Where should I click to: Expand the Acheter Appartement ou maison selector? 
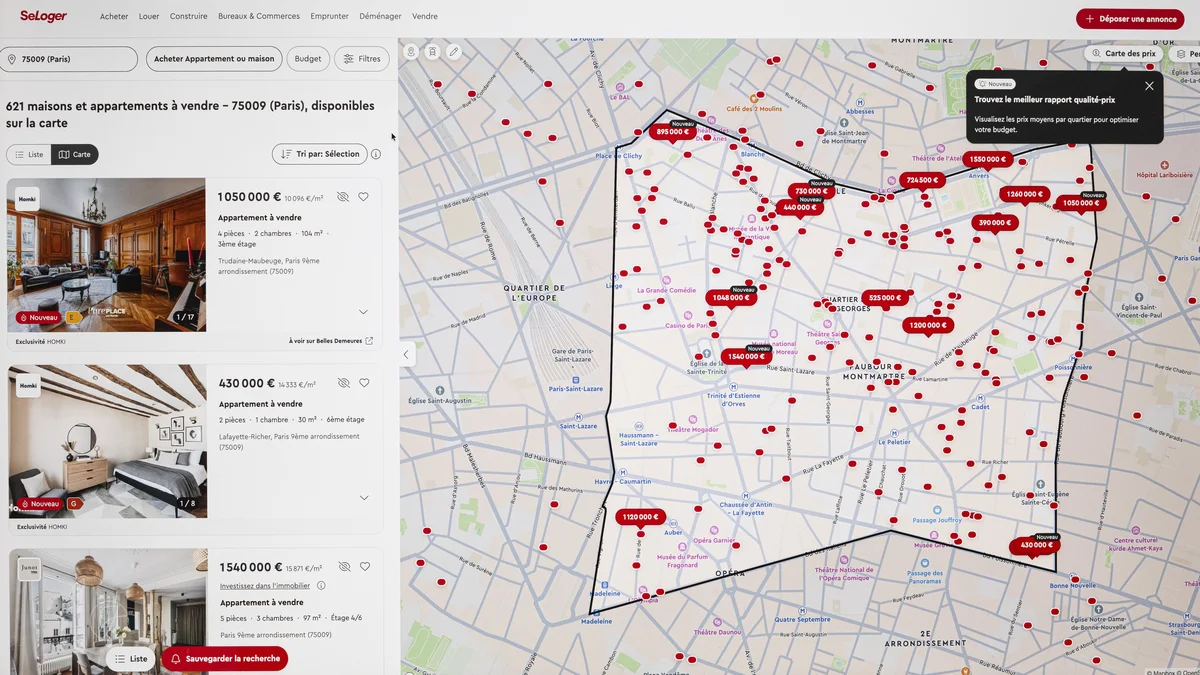pos(213,58)
